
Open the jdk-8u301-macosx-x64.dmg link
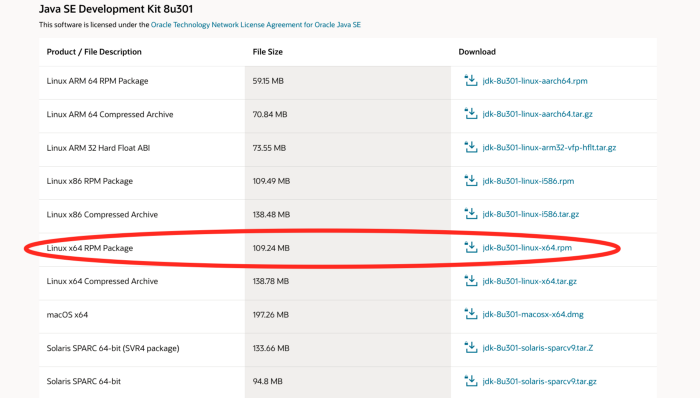coord(533,315)
